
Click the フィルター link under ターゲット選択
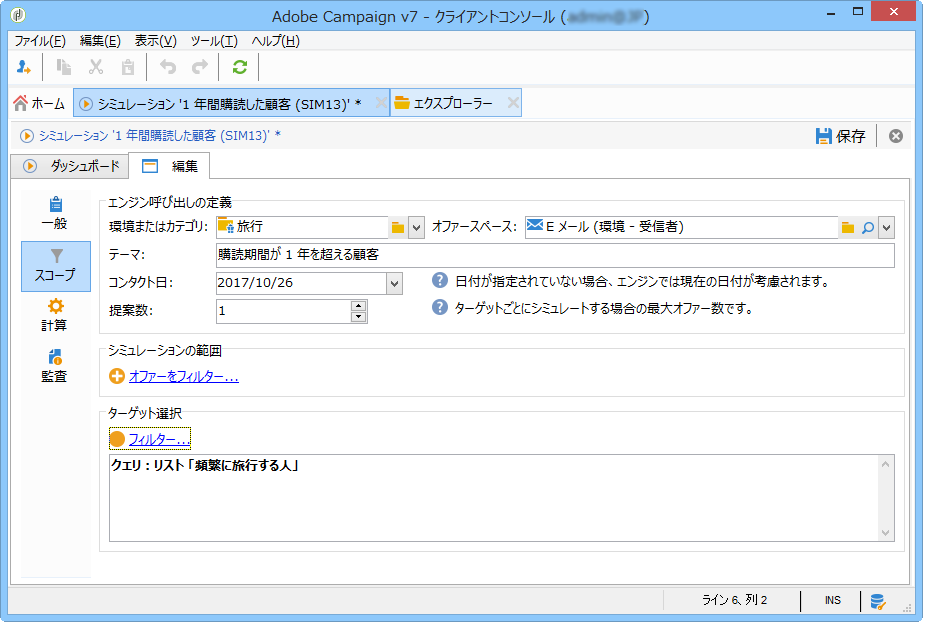[x=159, y=439]
